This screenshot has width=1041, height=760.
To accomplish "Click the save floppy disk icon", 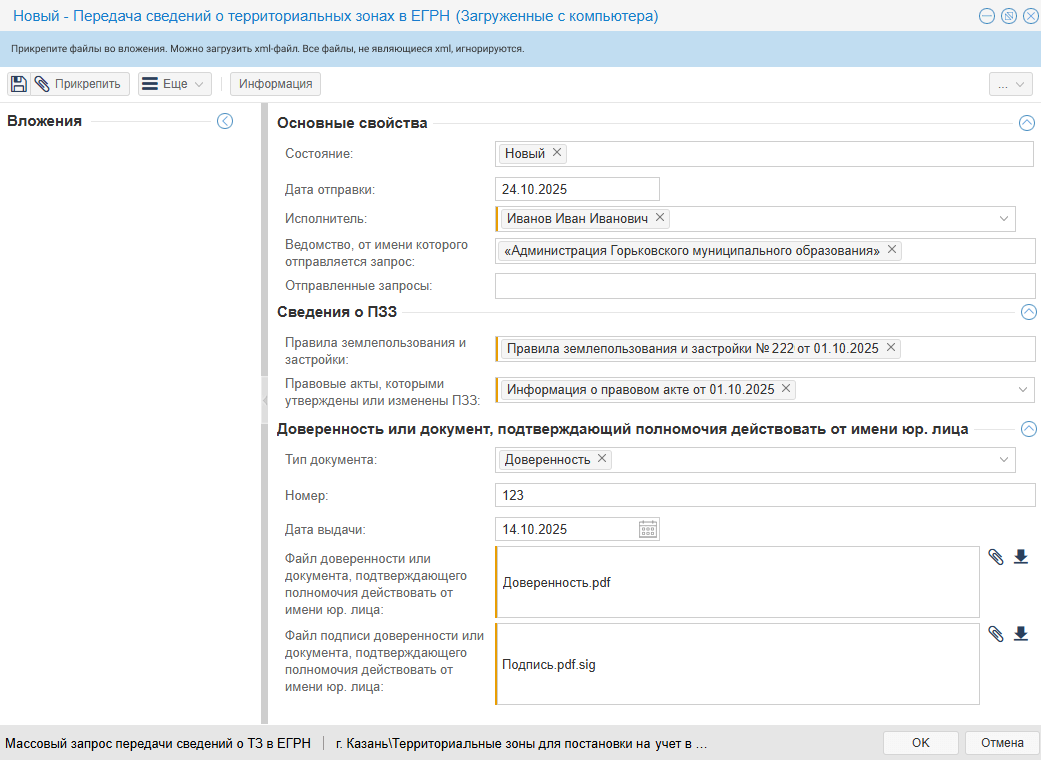I will [19, 84].
